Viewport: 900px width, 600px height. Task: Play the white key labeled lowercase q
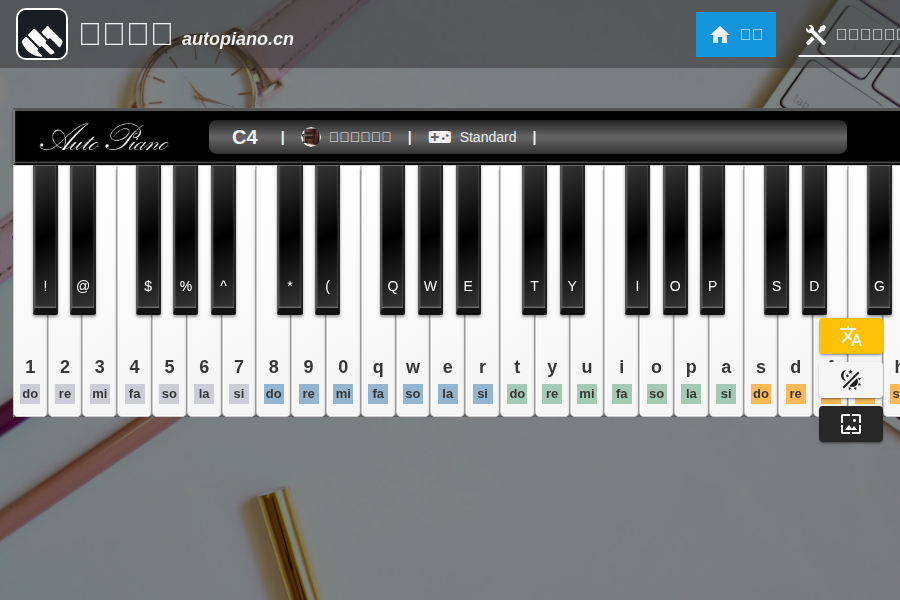click(x=378, y=367)
